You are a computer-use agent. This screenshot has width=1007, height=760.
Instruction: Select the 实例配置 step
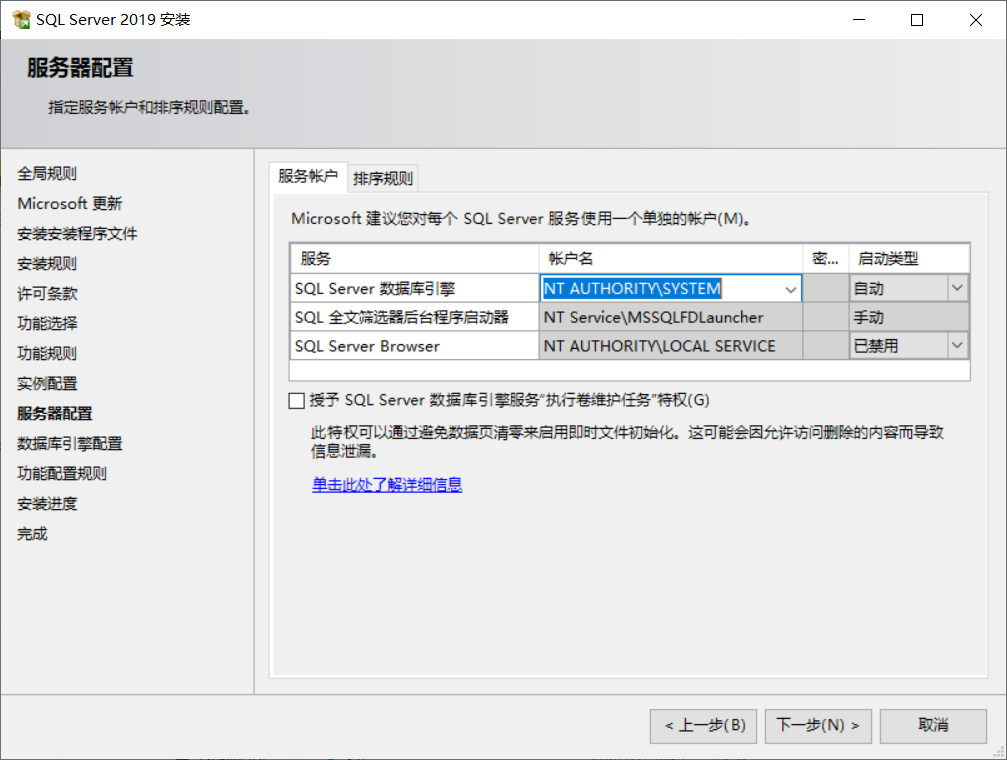47,384
